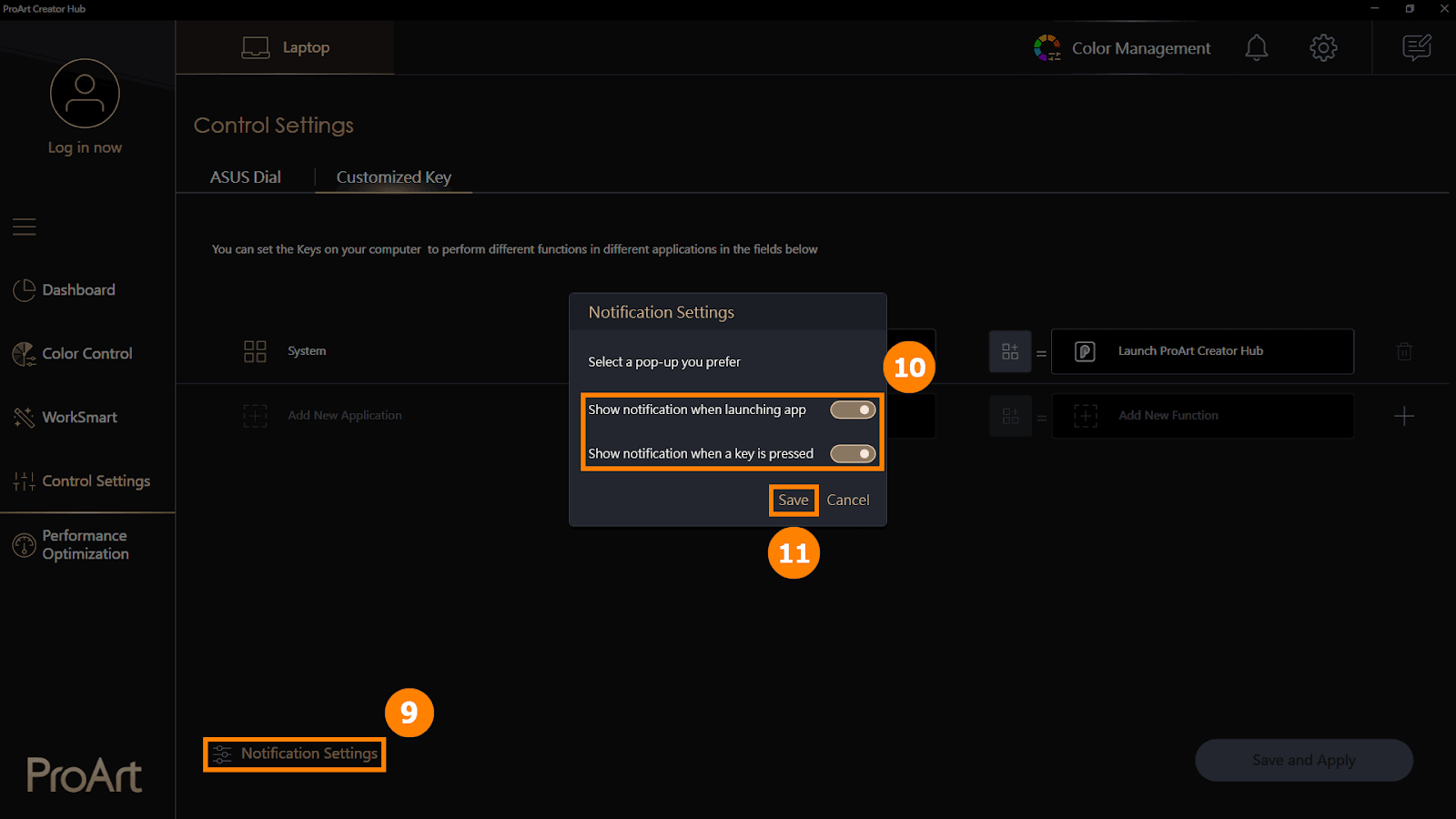Click Log in now link

[85, 147]
